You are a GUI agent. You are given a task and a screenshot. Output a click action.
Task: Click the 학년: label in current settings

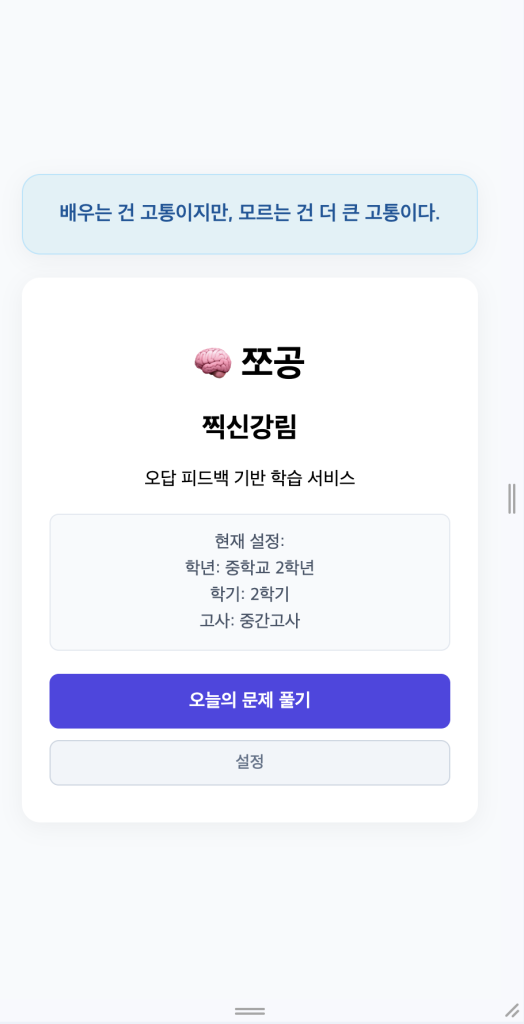pyautogui.click(x=203, y=568)
